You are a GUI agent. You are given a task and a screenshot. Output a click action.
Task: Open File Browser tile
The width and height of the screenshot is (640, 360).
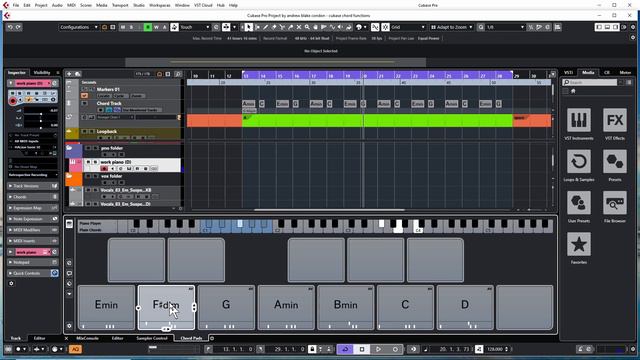point(615,203)
